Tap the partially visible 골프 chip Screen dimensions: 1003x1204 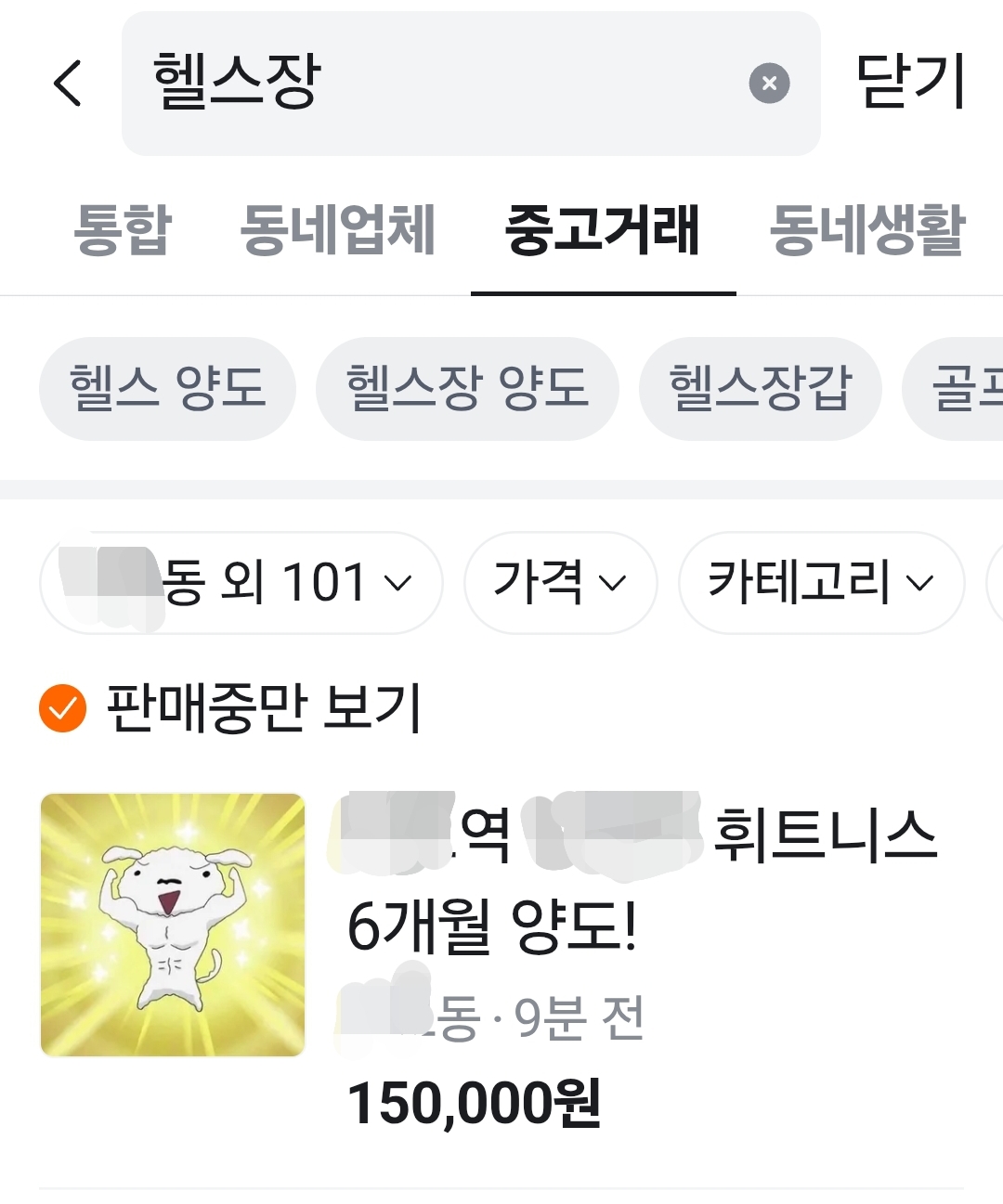pos(955,388)
